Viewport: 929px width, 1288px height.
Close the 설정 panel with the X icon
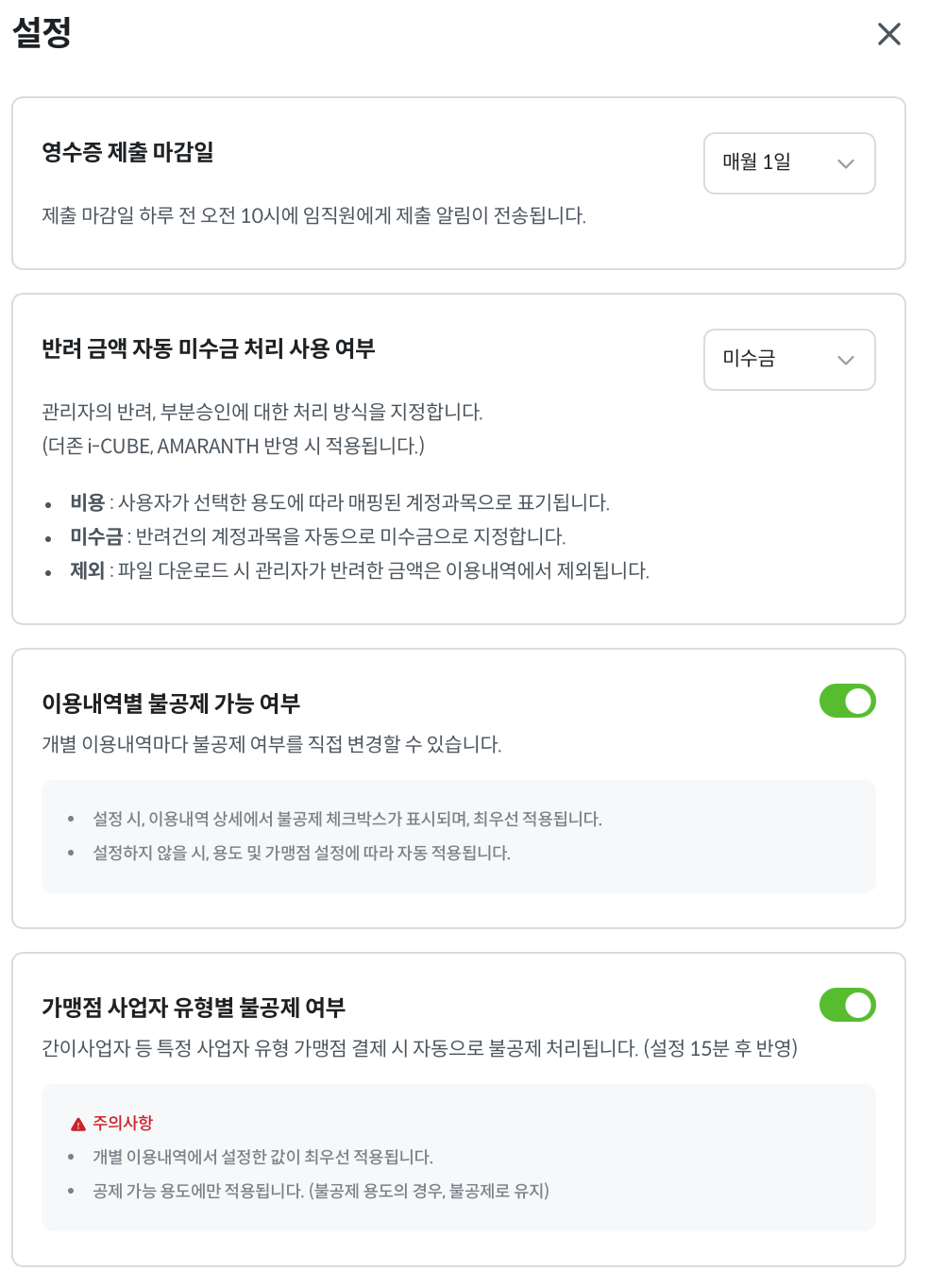point(888,35)
